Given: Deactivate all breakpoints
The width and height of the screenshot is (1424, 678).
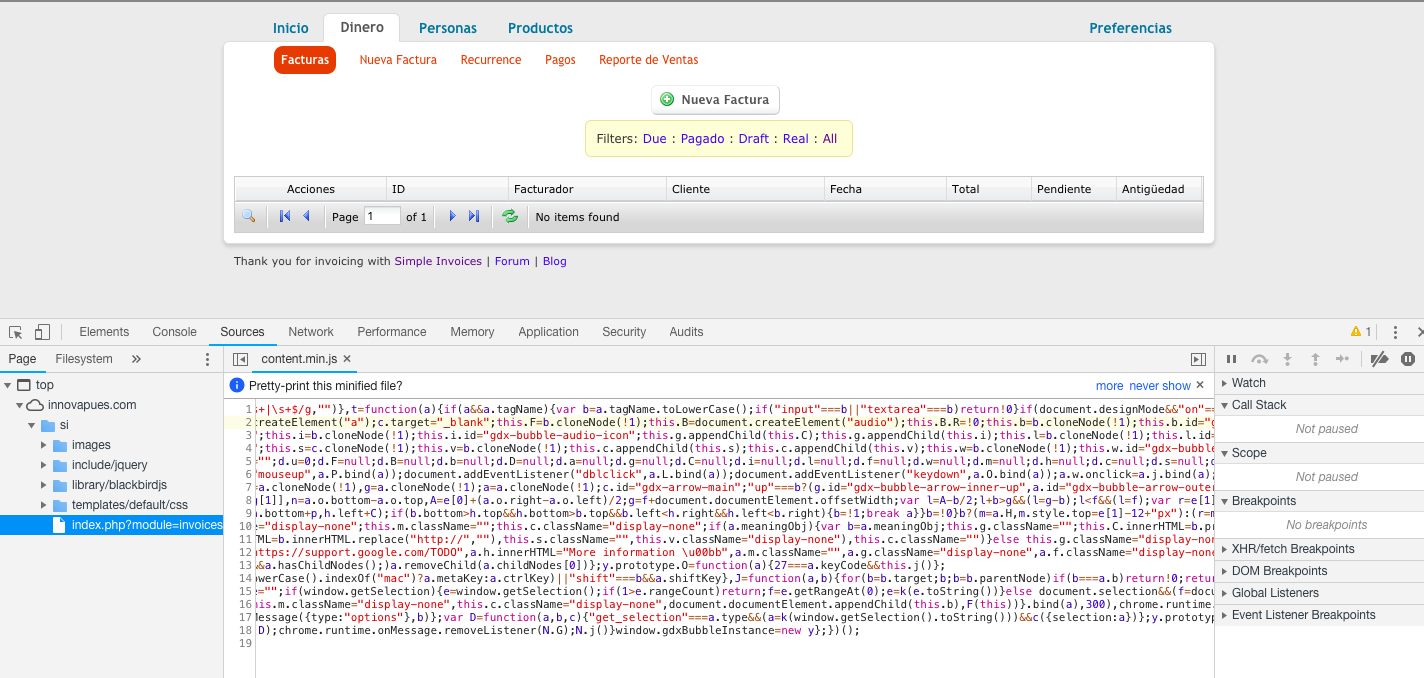Looking at the screenshot, I should [1381, 358].
